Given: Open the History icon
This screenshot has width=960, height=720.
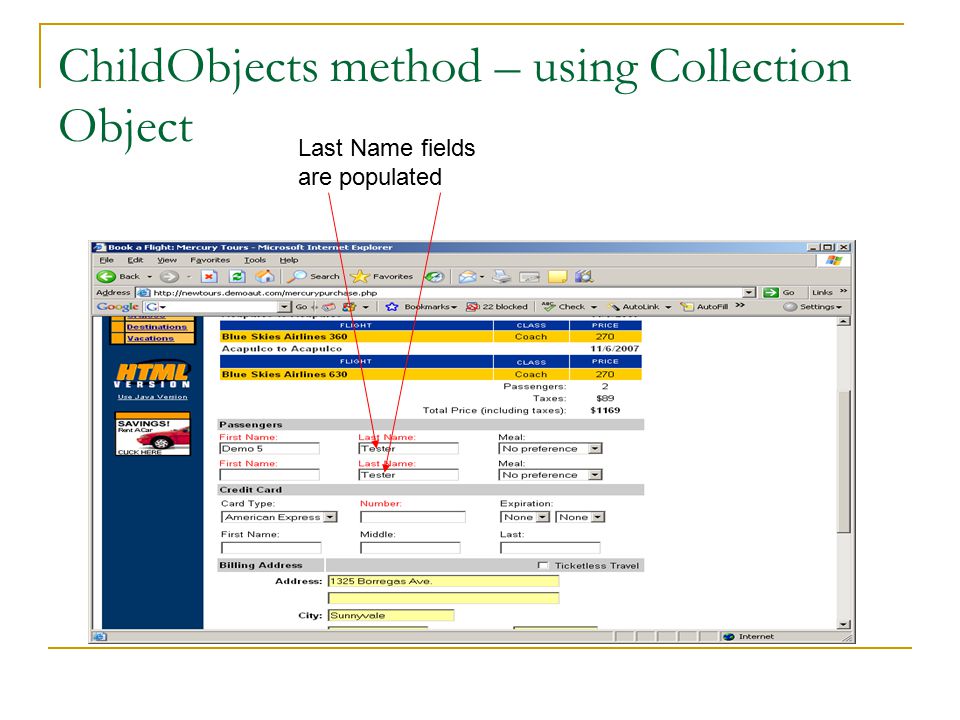Looking at the screenshot, I should (x=434, y=277).
